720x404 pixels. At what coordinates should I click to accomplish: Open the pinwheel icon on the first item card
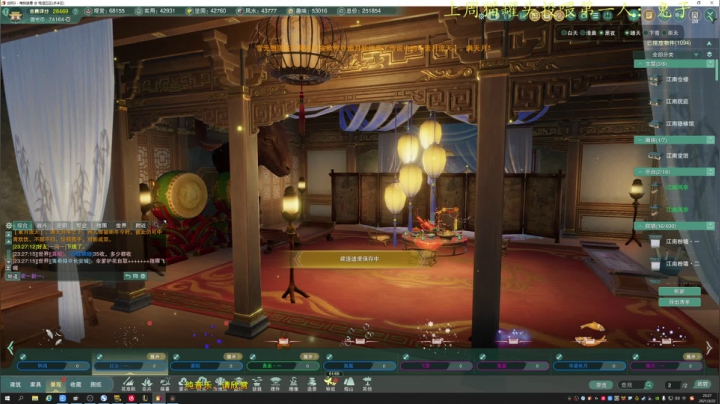tap(23, 356)
